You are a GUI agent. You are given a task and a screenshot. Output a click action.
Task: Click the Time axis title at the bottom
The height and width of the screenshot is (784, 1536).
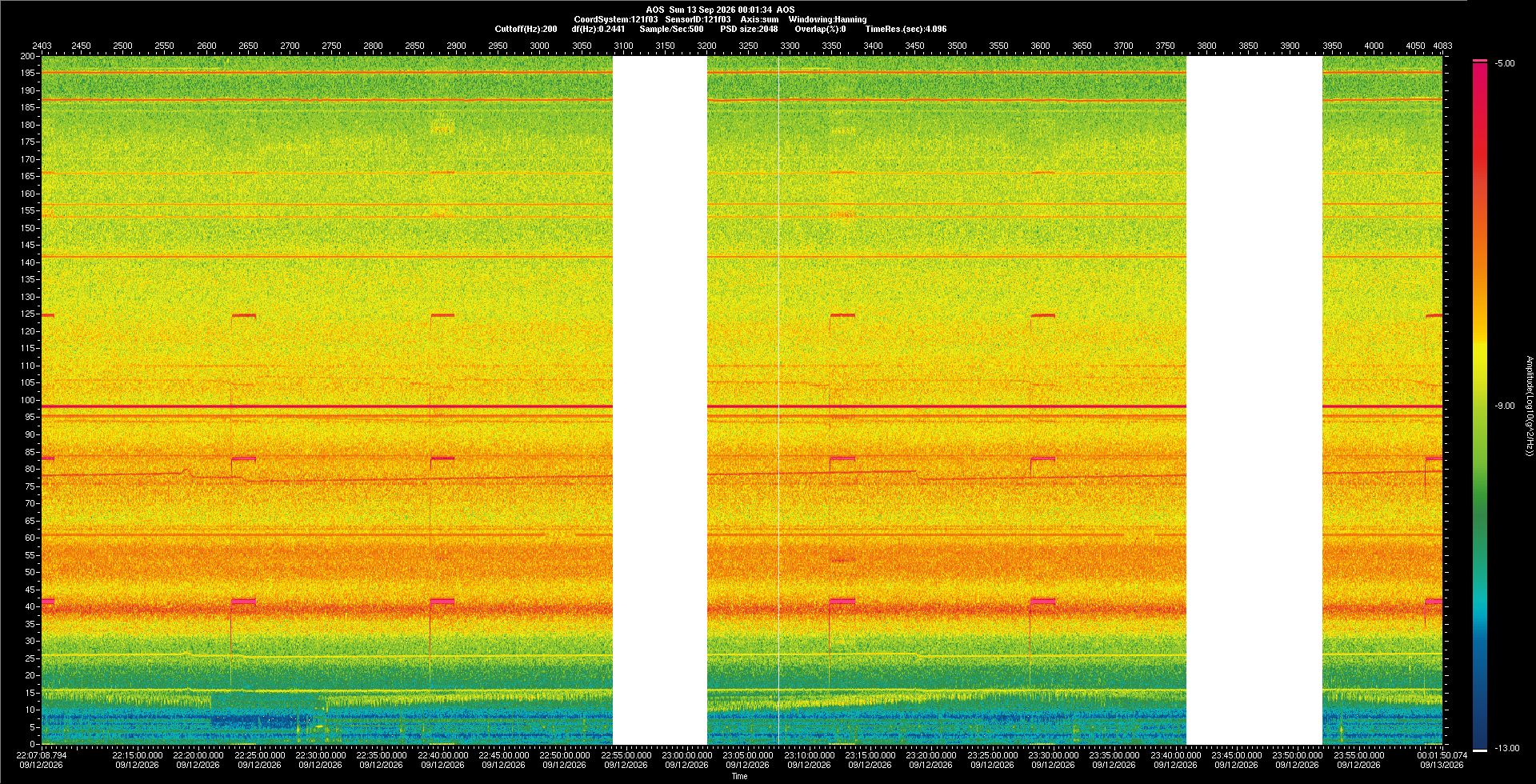(740, 776)
